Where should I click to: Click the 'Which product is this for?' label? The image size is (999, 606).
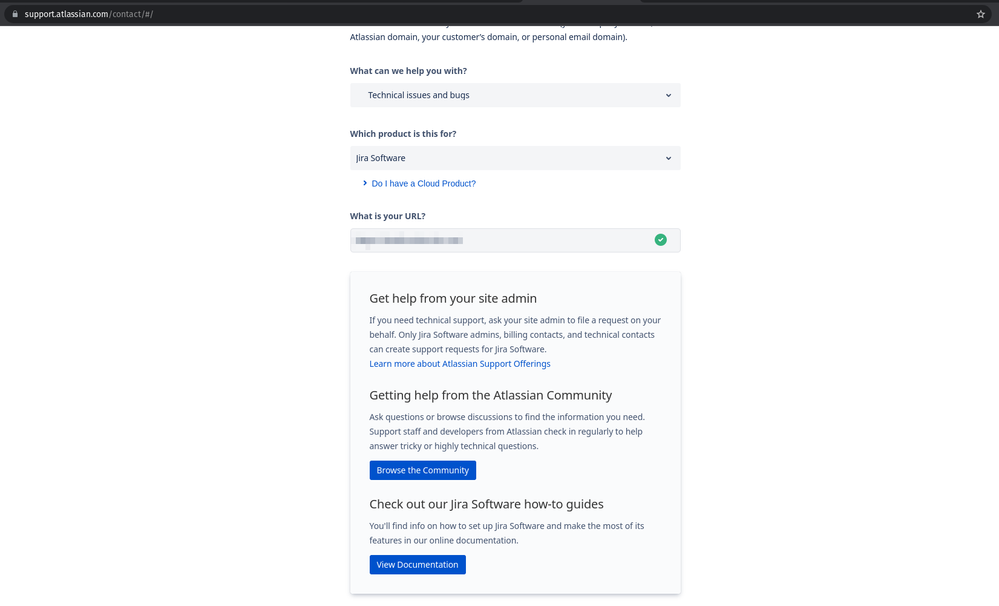[x=403, y=134]
